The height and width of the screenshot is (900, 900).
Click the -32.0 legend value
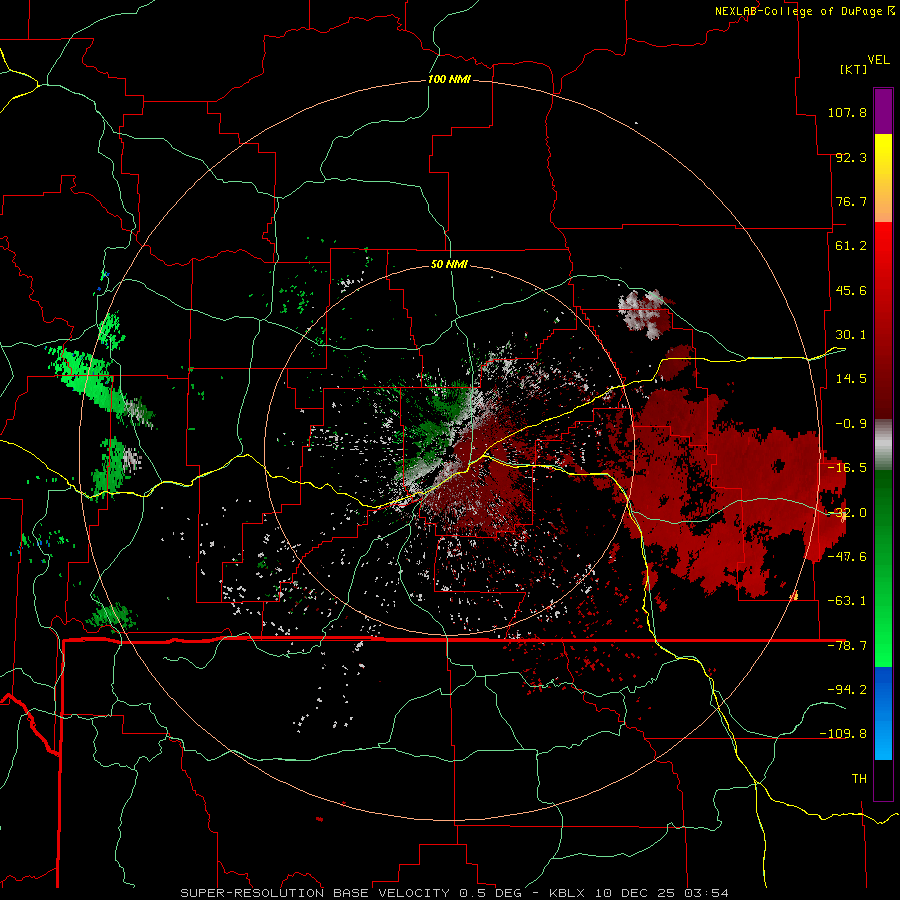click(x=847, y=513)
